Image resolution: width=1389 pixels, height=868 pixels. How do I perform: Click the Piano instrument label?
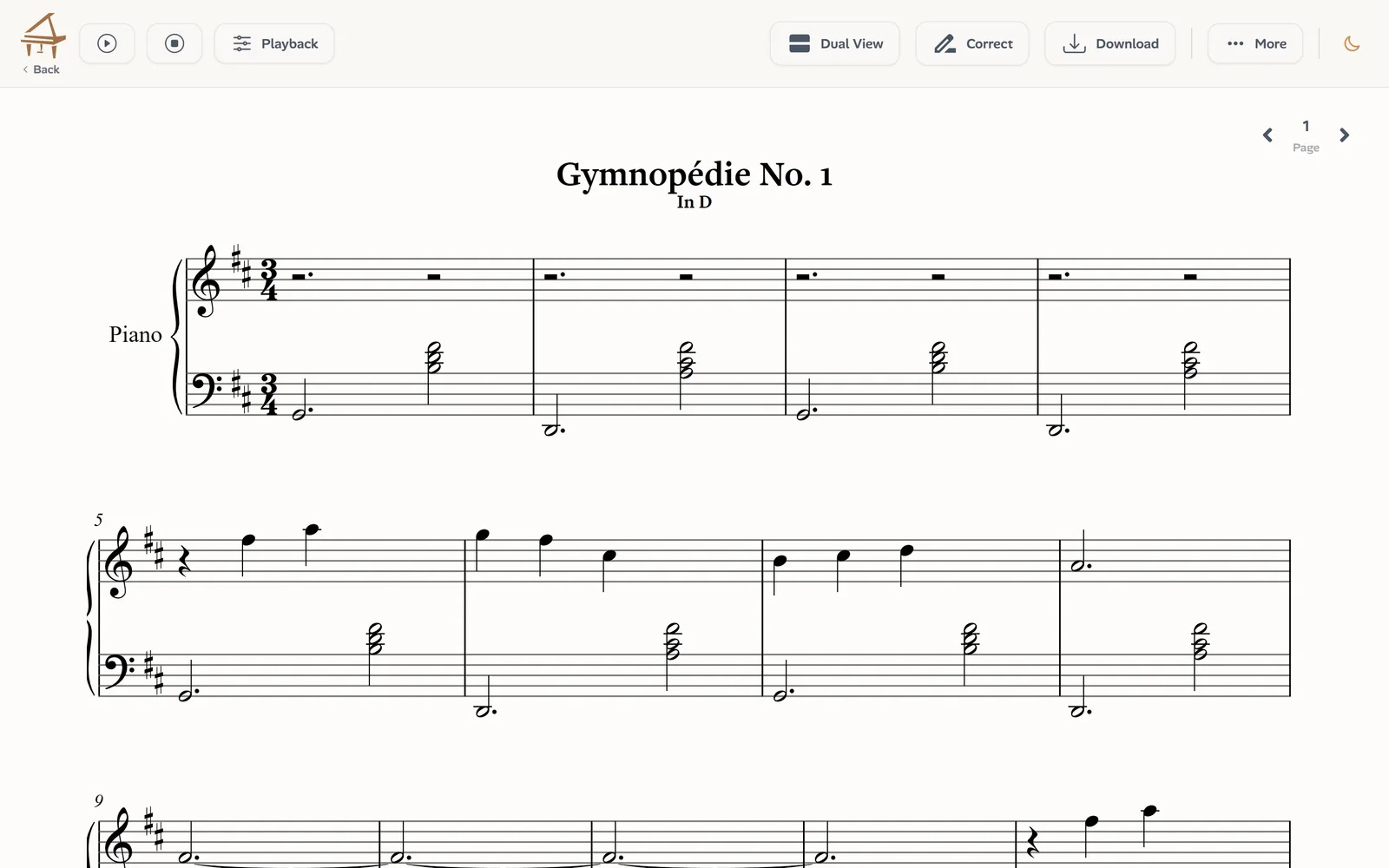click(135, 335)
